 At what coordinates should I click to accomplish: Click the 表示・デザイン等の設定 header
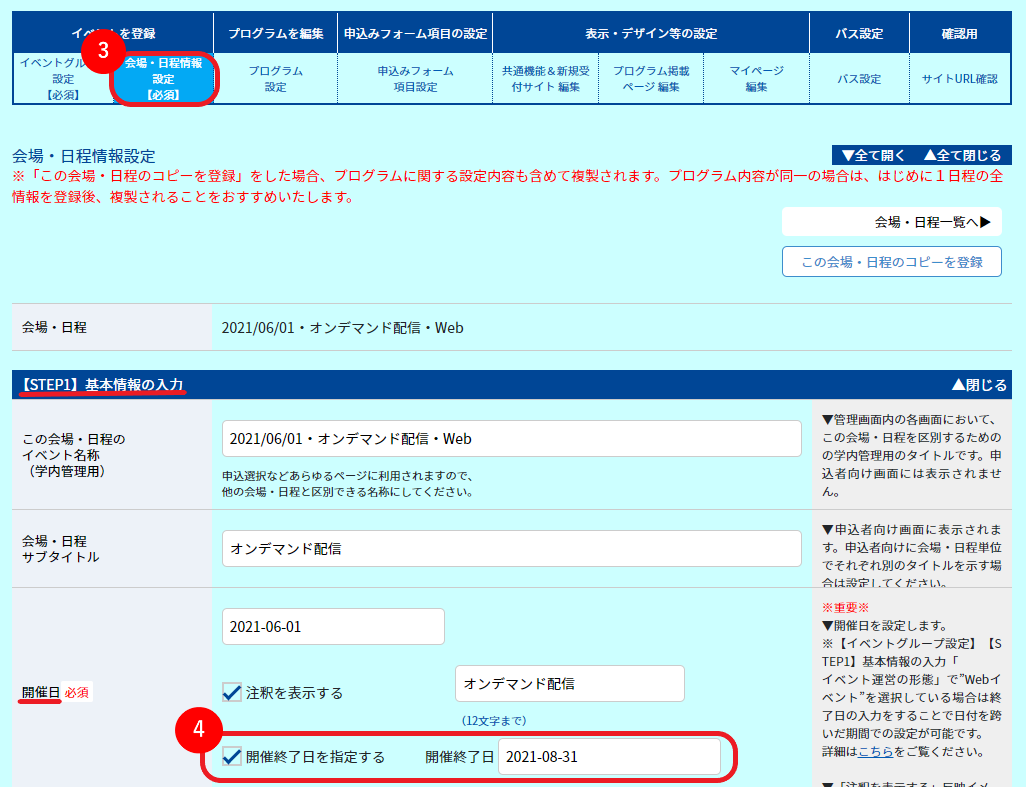coord(651,33)
